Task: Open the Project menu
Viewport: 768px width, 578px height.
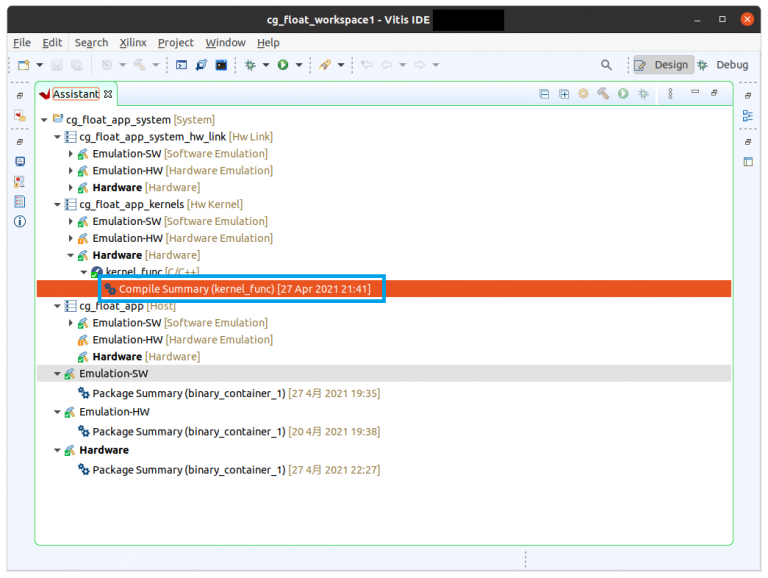Action: pyautogui.click(x=175, y=43)
